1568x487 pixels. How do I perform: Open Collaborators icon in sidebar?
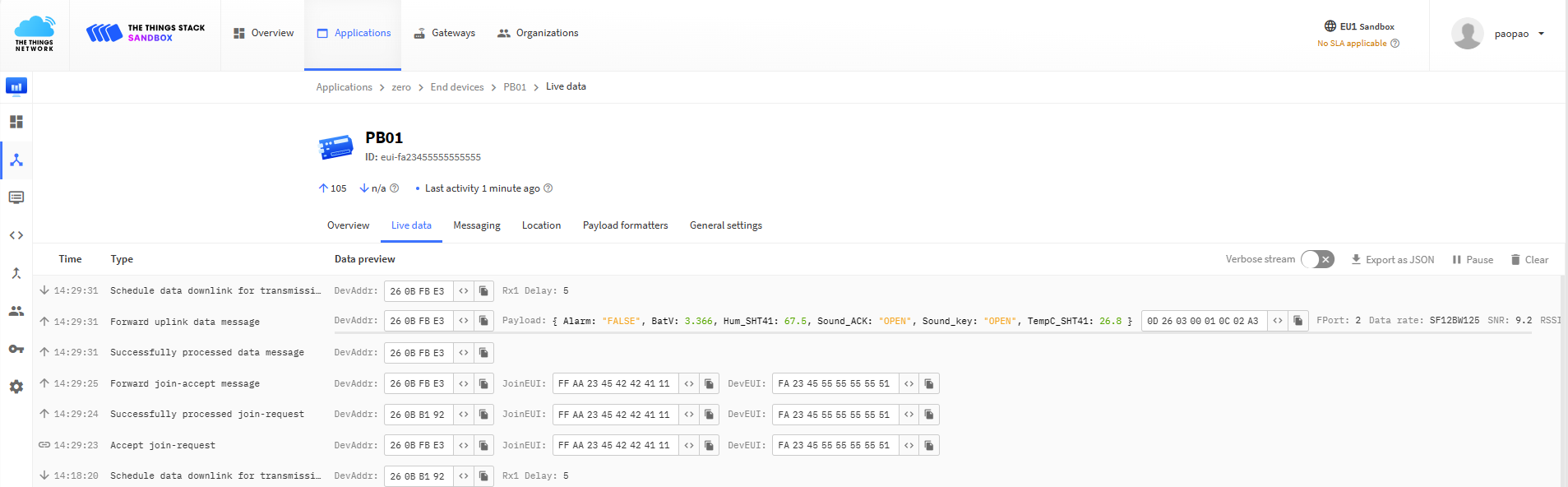(16, 311)
